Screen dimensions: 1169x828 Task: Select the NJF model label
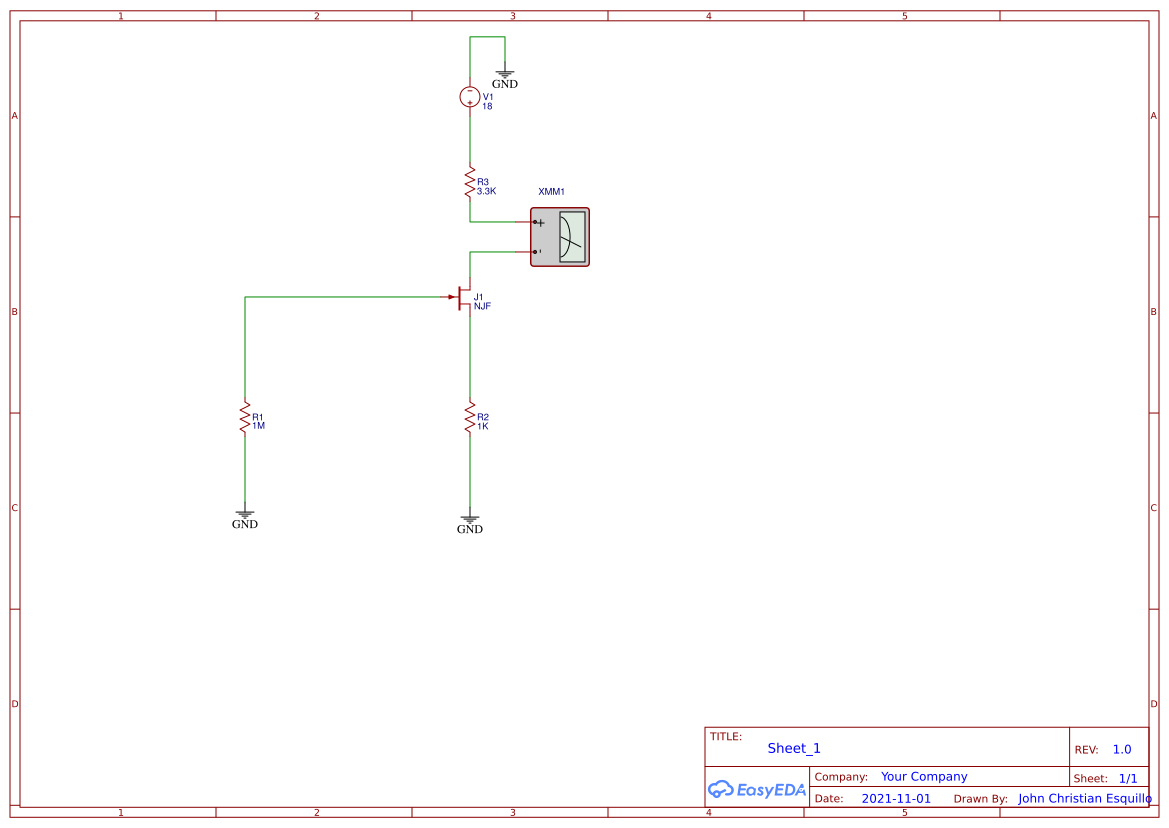482,306
